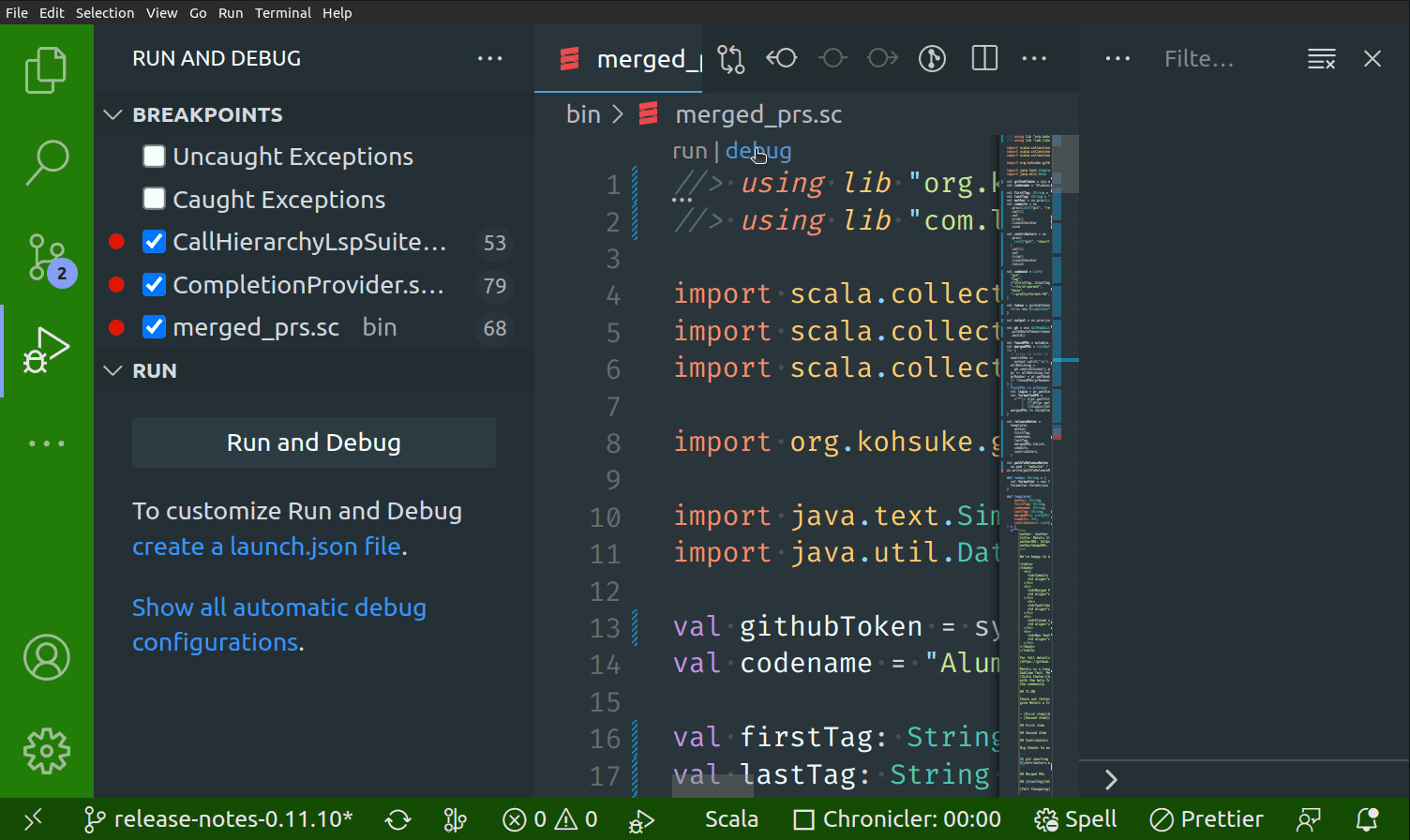
Task: Enable the Caught Exceptions breakpoint
Action: pyautogui.click(x=154, y=199)
